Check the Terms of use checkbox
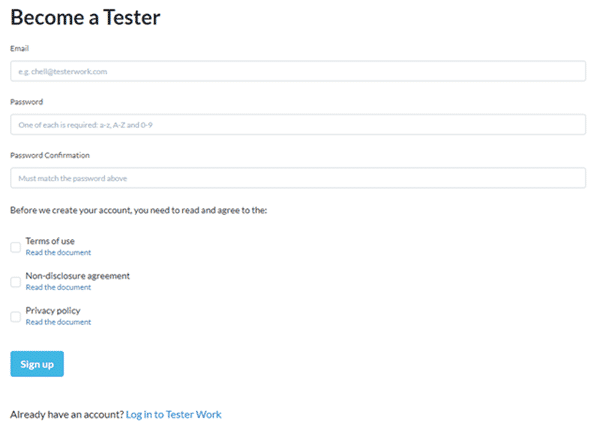The height and width of the screenshot is (439, 600). (x=15, y=247)
